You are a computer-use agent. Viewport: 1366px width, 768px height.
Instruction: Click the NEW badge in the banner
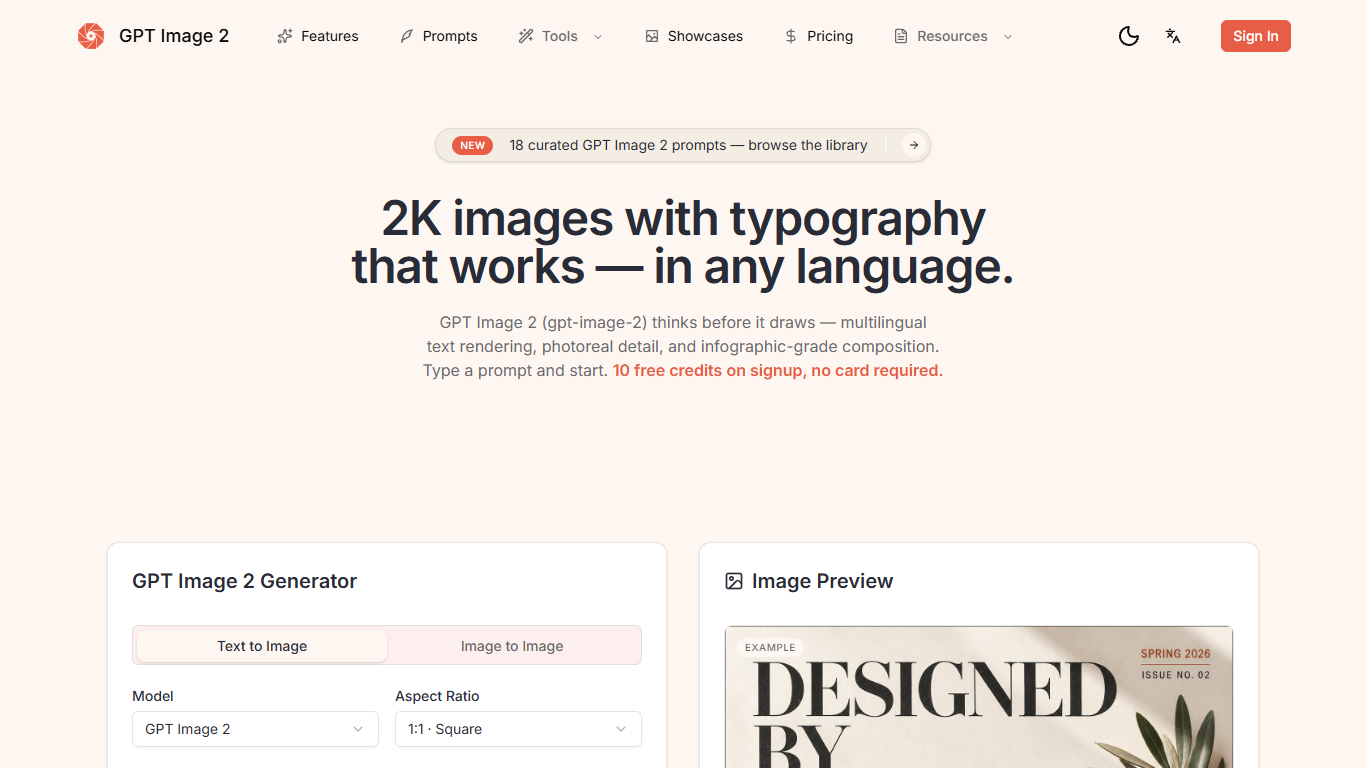[x=472, y=145]
